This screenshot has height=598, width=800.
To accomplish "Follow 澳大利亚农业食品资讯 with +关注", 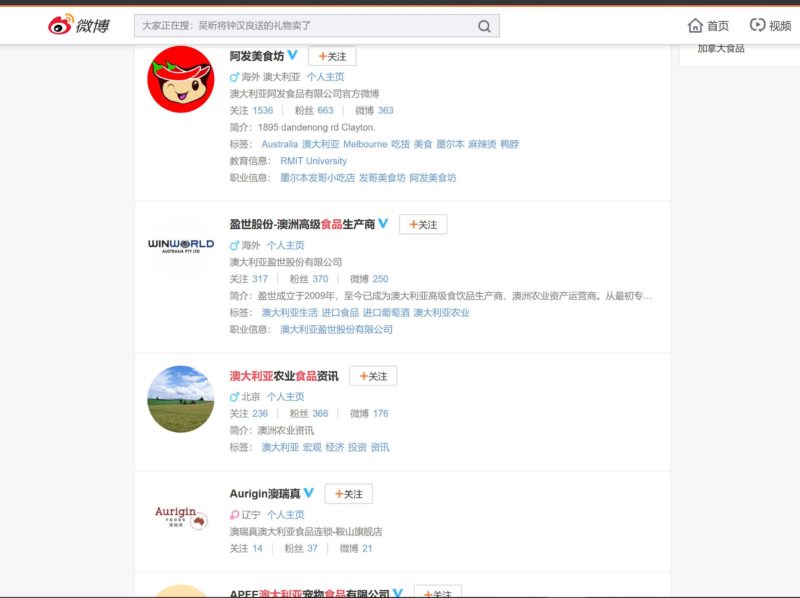I will [x=373, y=376].
